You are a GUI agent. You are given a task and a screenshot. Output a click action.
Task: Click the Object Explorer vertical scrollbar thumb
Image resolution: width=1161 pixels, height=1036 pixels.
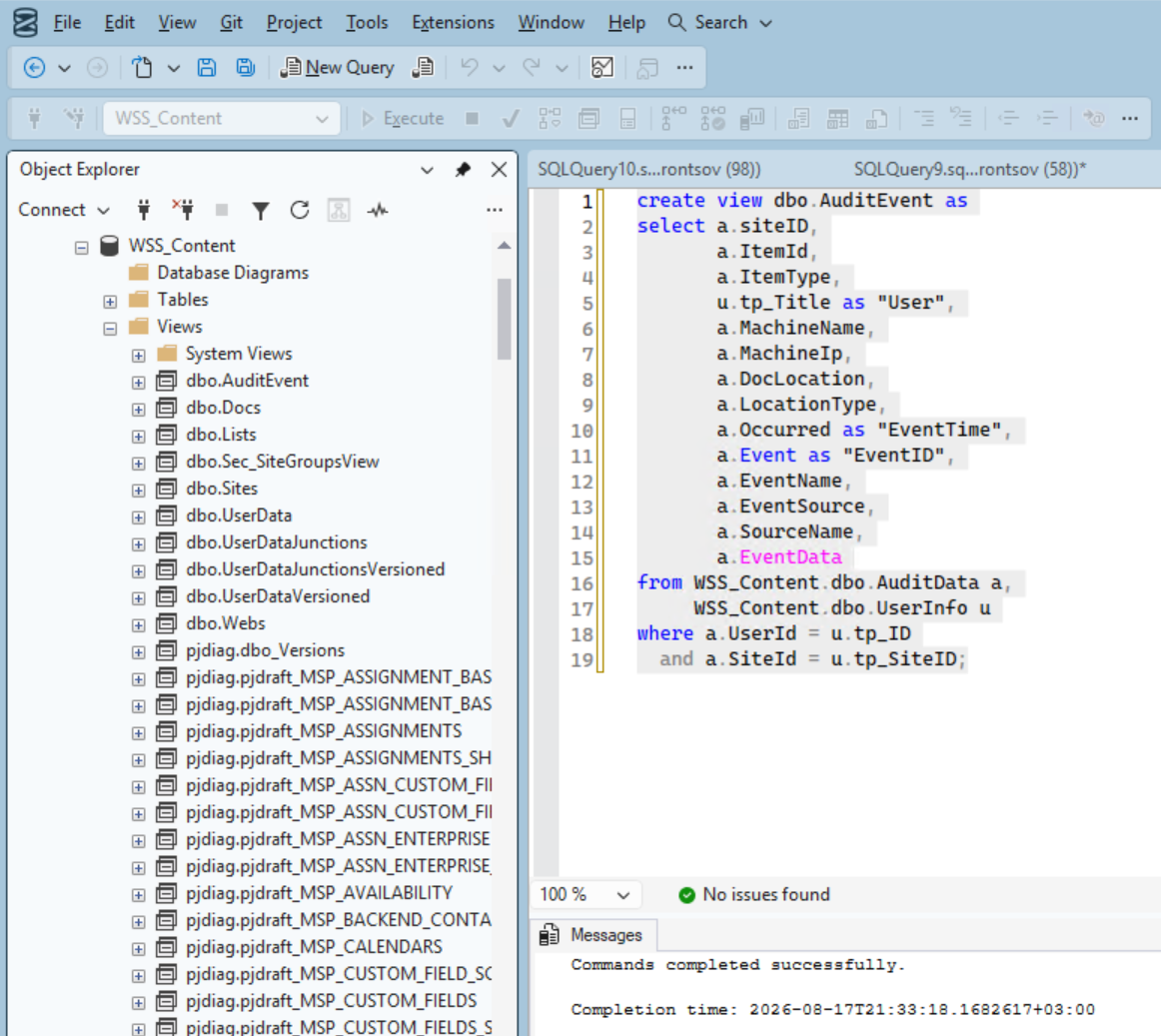[x=505, y=319]
